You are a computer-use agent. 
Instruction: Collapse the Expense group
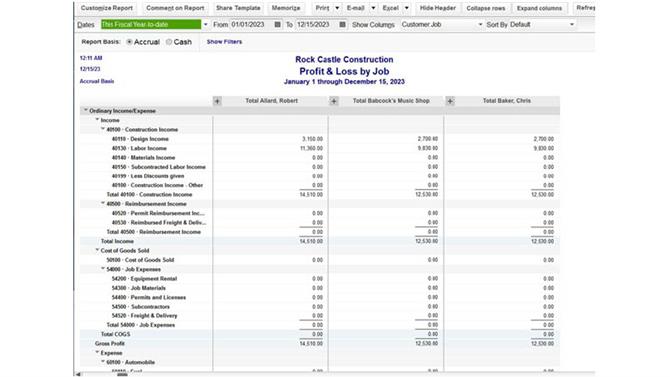(97, 352)
